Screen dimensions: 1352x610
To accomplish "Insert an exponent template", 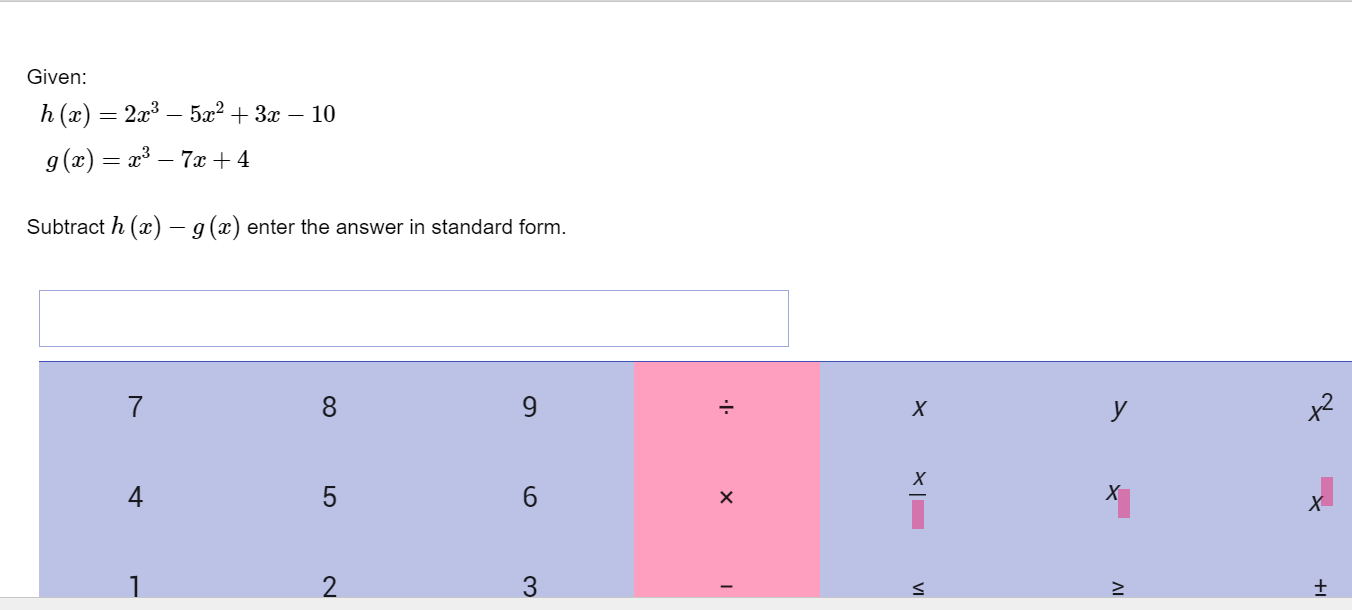I will (1317, 497).
